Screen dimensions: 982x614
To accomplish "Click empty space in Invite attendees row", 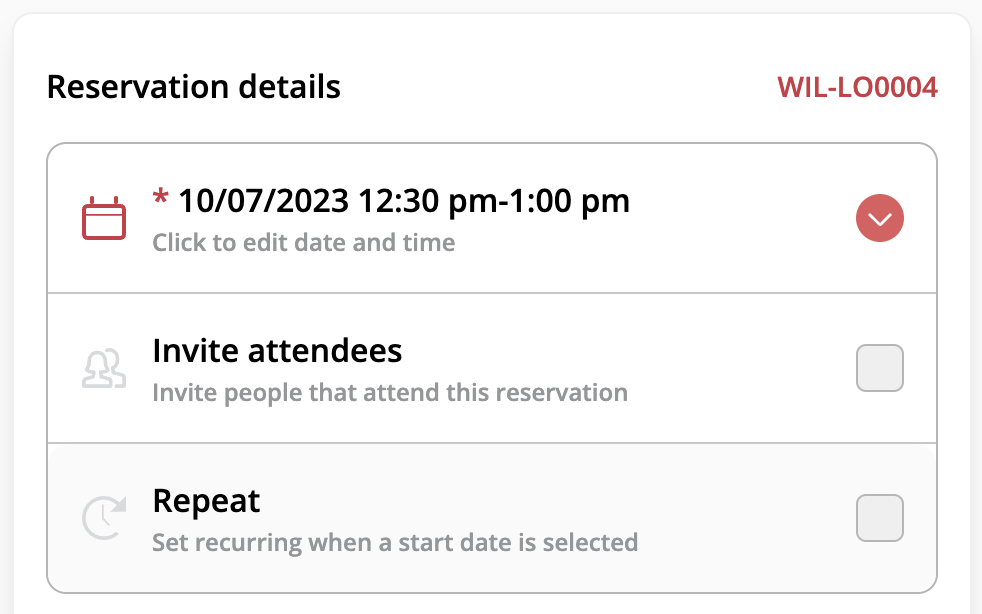I will tap(739, 368).
